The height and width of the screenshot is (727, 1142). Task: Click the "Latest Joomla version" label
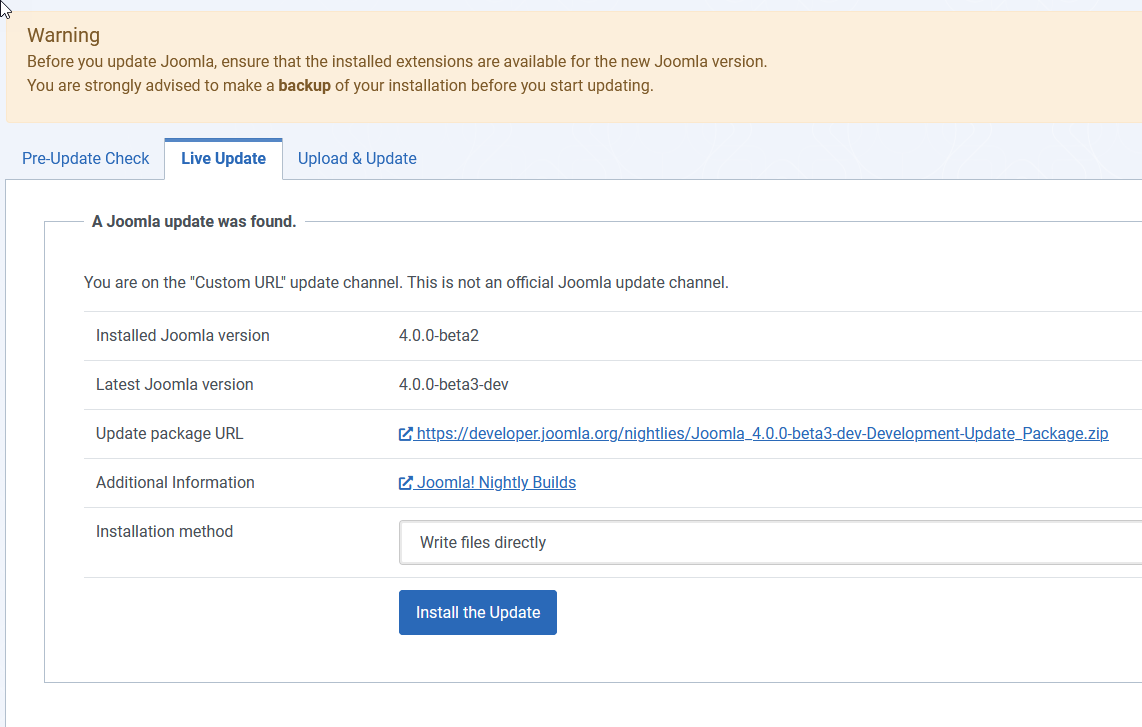click(x=175, y=385)
